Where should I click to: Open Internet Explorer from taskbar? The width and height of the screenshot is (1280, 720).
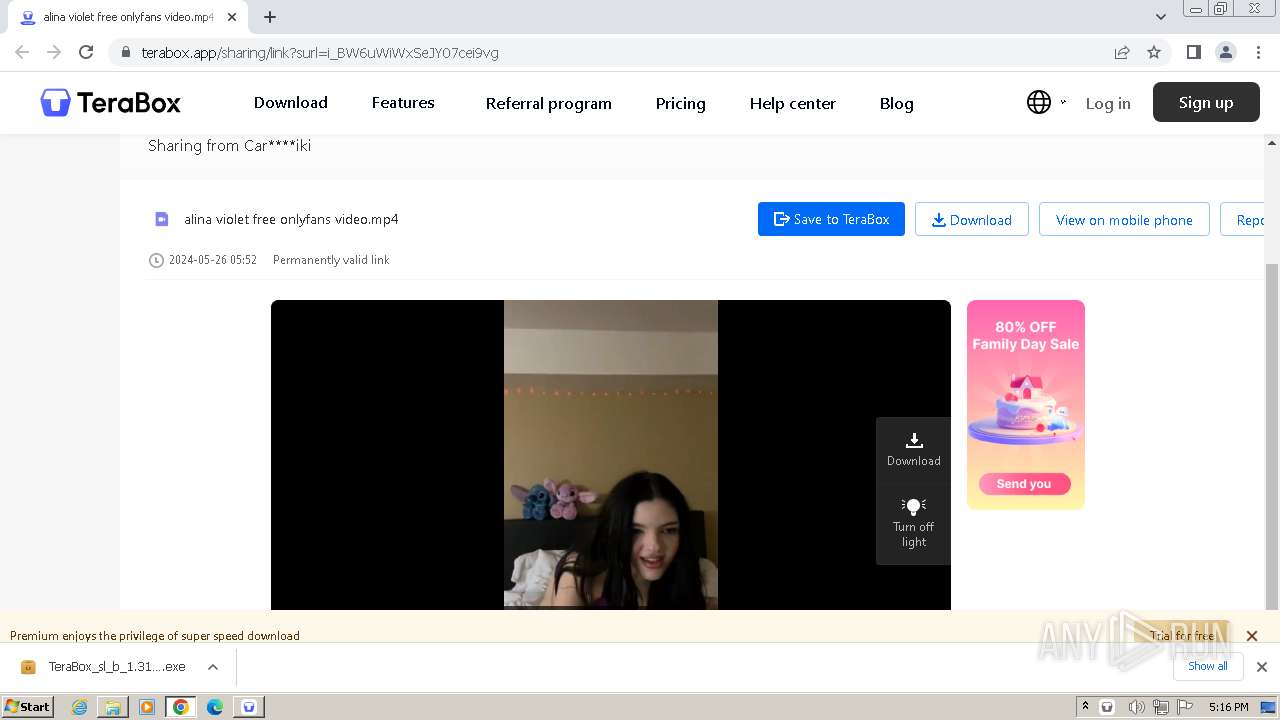click(79, 707)
